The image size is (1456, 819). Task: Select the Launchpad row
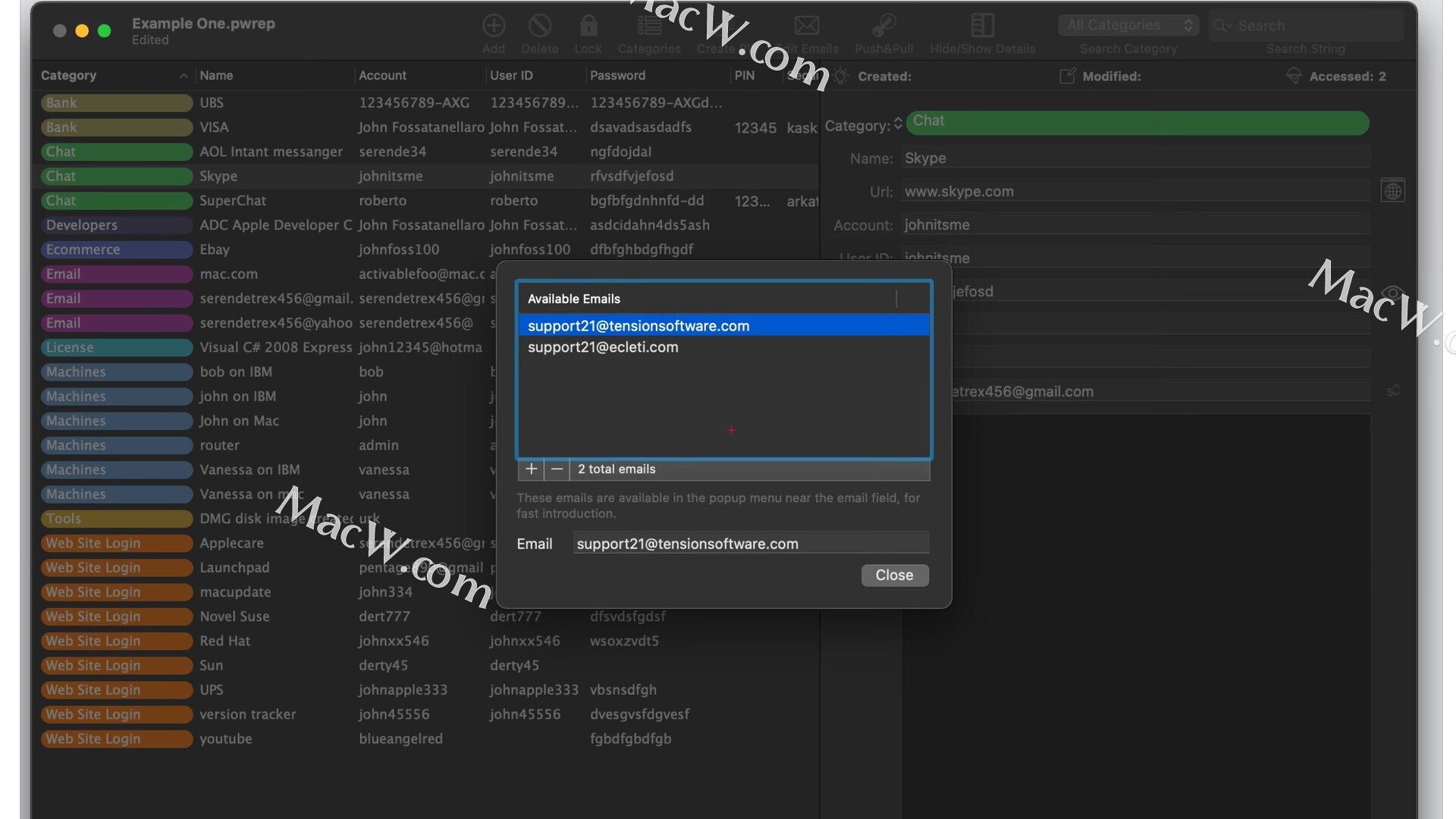[x=265, y=567]
